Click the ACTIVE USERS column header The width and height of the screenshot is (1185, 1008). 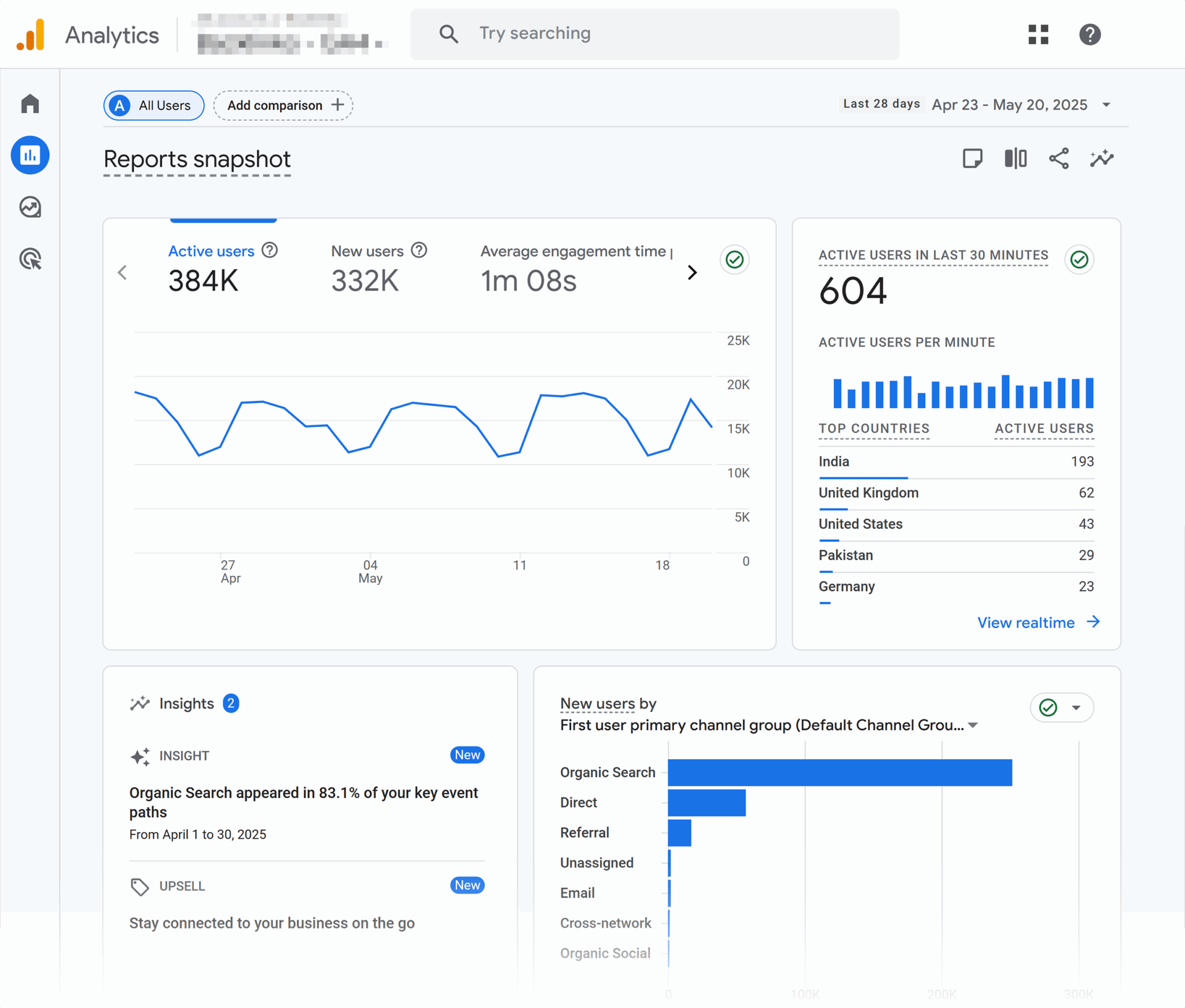coord(1044,428)
